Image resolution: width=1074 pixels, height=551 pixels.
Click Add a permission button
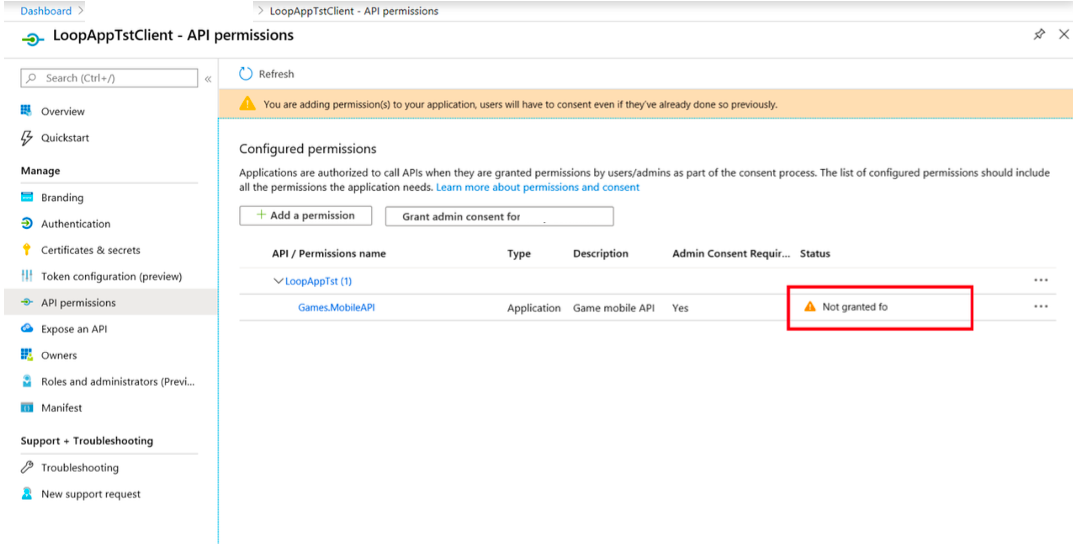point(305,215)
